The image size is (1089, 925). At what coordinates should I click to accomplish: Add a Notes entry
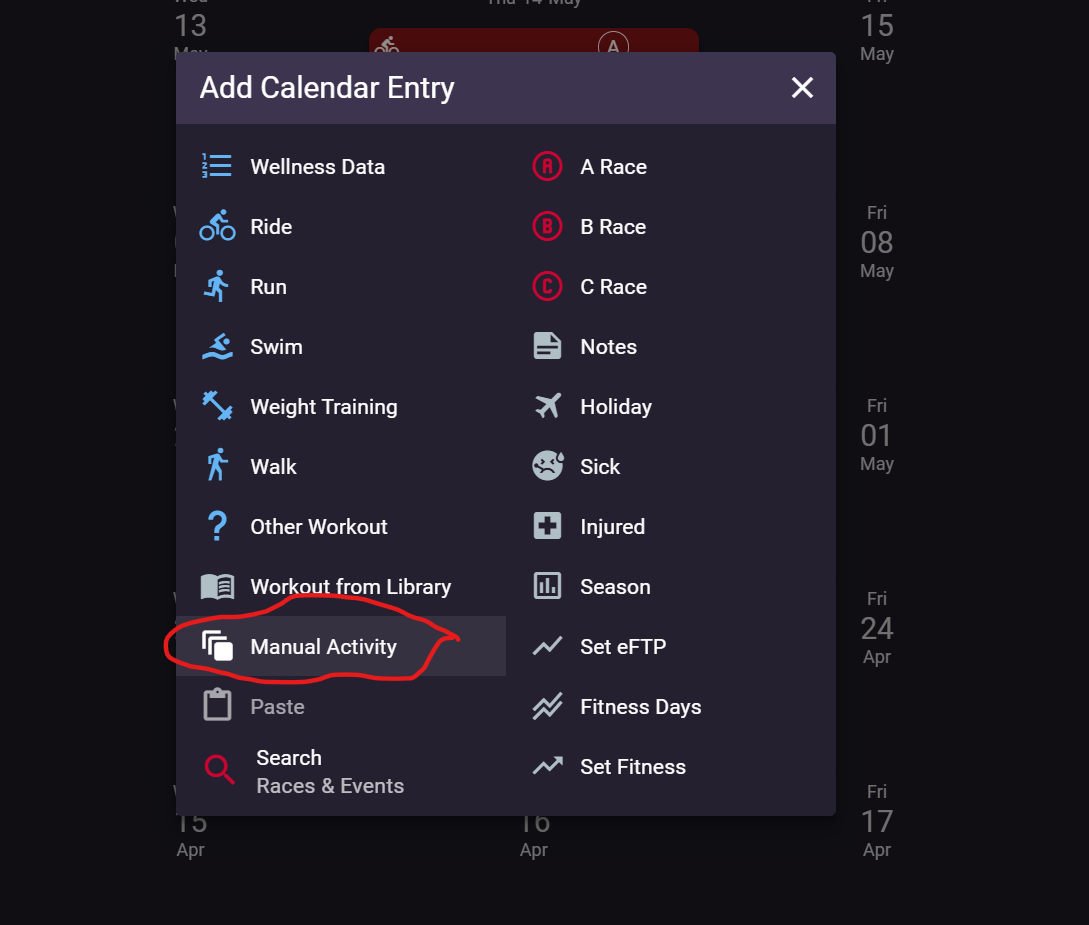(671, 347)
